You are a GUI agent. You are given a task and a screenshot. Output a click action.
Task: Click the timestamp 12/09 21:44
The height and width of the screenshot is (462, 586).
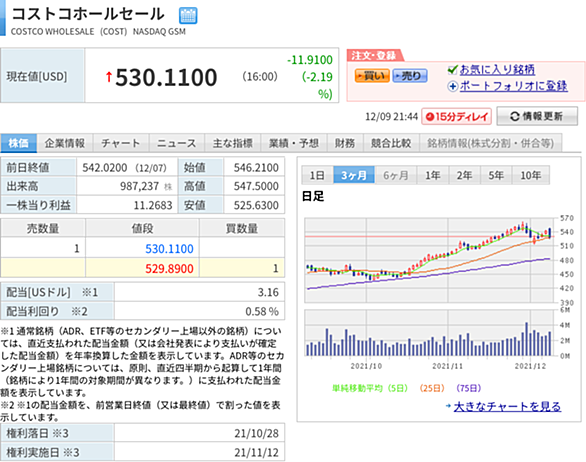[x=391, y=117]
